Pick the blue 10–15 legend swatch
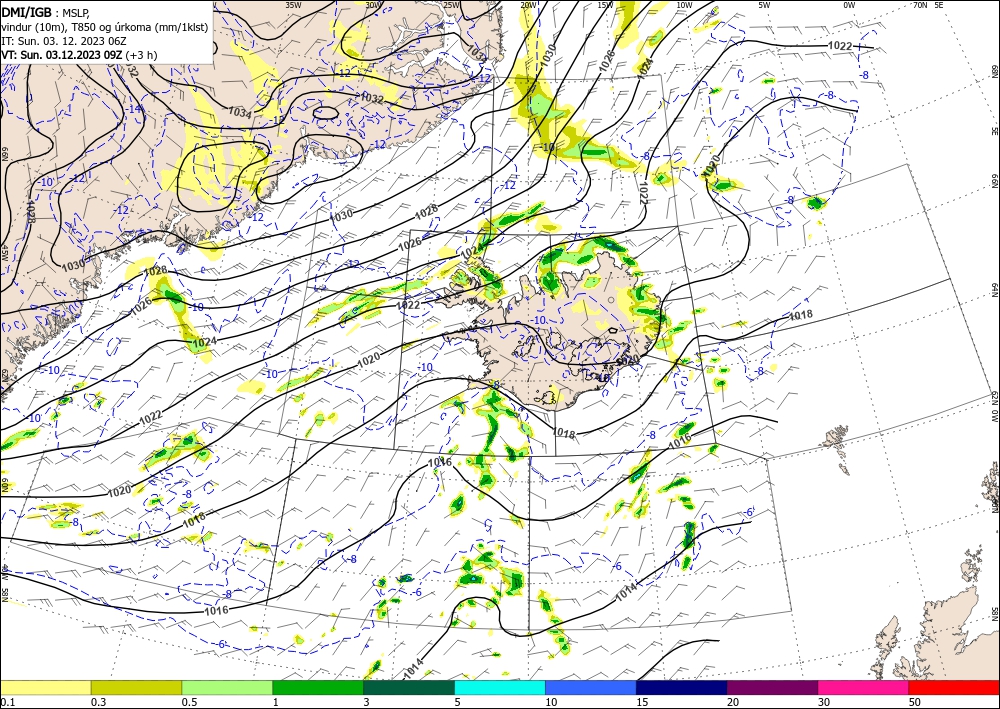This screenshot has width=1000, height=709. [591, 687]
